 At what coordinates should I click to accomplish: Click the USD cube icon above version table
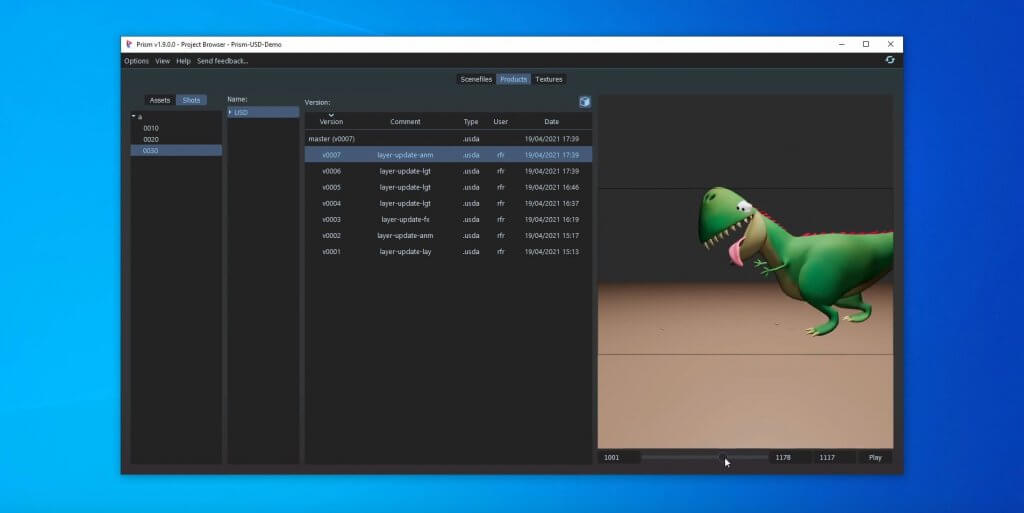click(584, 102)
